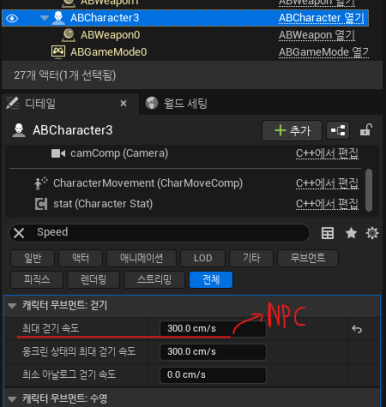
Task: Edit 웅크린 상태의 최대 걷기 속도 value
Action: (x=213, y=352)
